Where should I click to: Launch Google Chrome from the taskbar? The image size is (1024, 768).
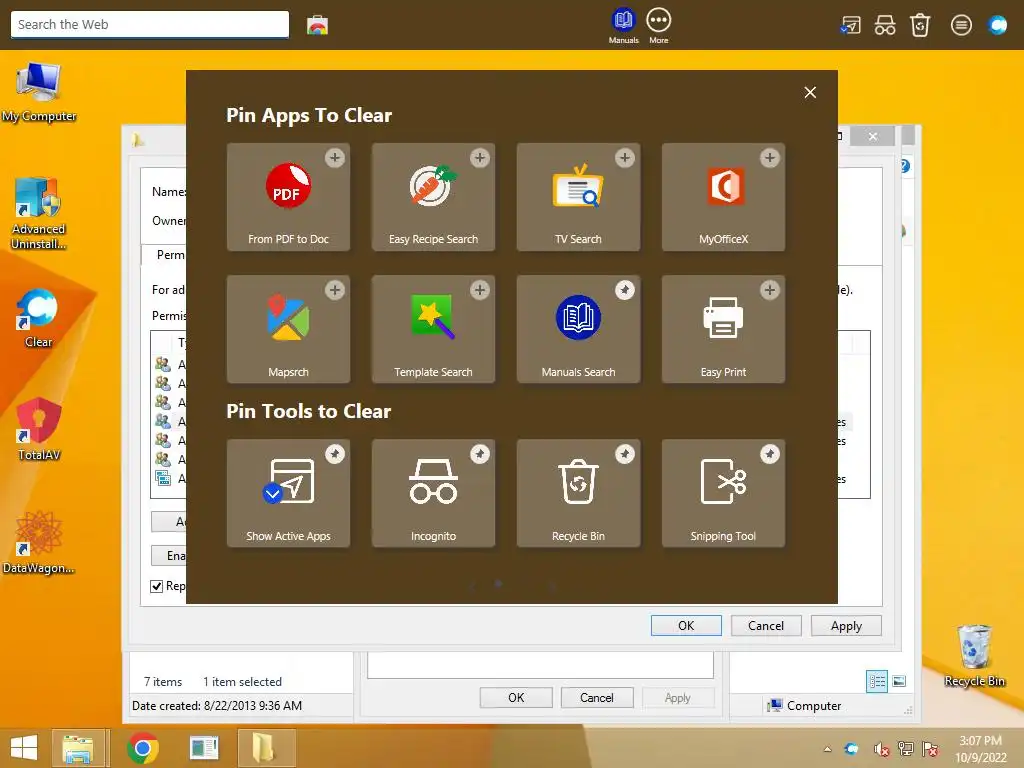coord(142,748)
